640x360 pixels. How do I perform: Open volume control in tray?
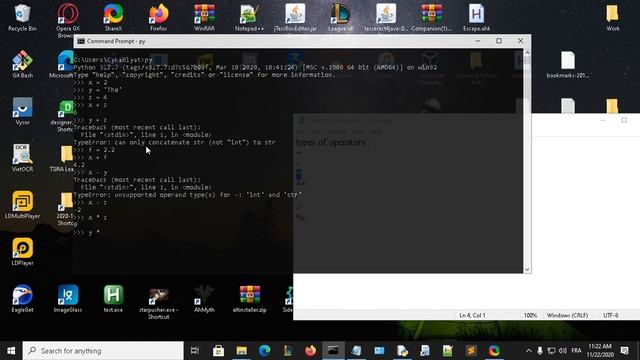point(562,351)
